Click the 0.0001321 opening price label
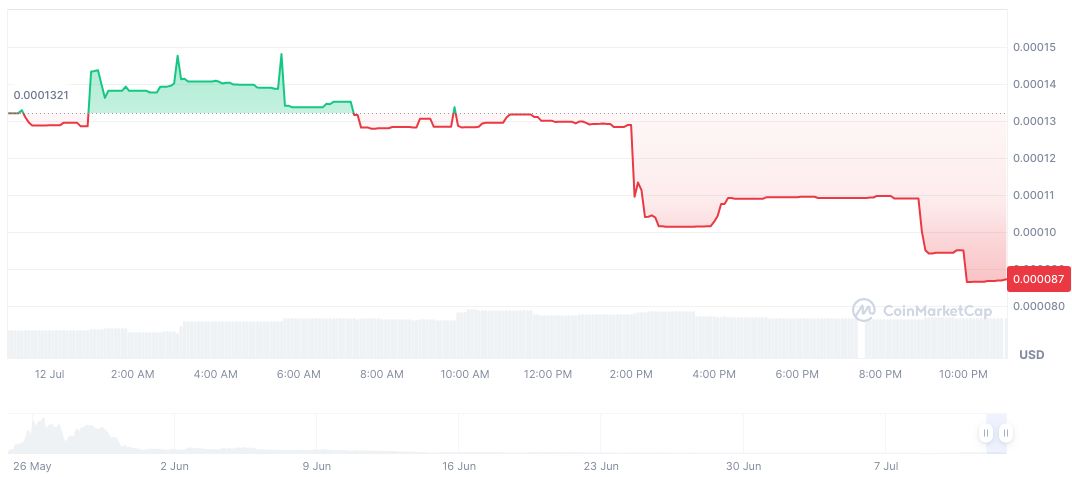This screenshot has width=1072, height=477. tap(41, 95)
